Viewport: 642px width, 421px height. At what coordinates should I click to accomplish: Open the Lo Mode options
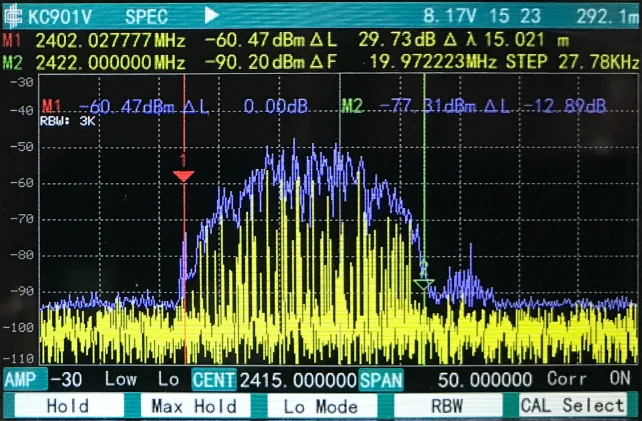click(x=321, y=406)
